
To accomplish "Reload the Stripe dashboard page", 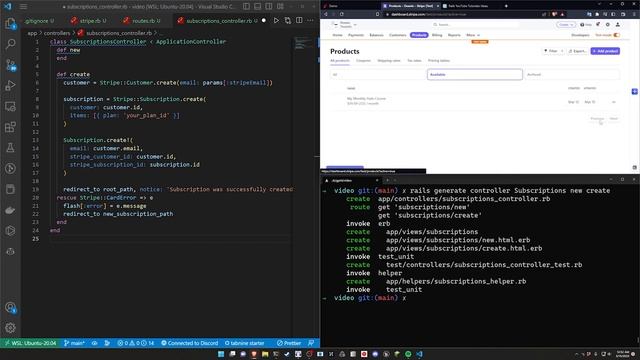I will (341, 14).
